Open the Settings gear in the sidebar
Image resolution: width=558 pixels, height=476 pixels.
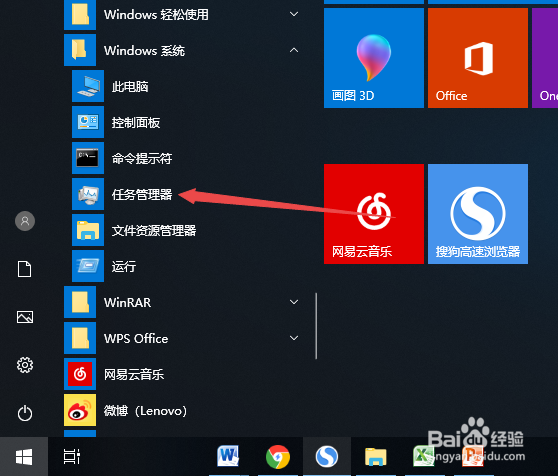coord(25,365)
